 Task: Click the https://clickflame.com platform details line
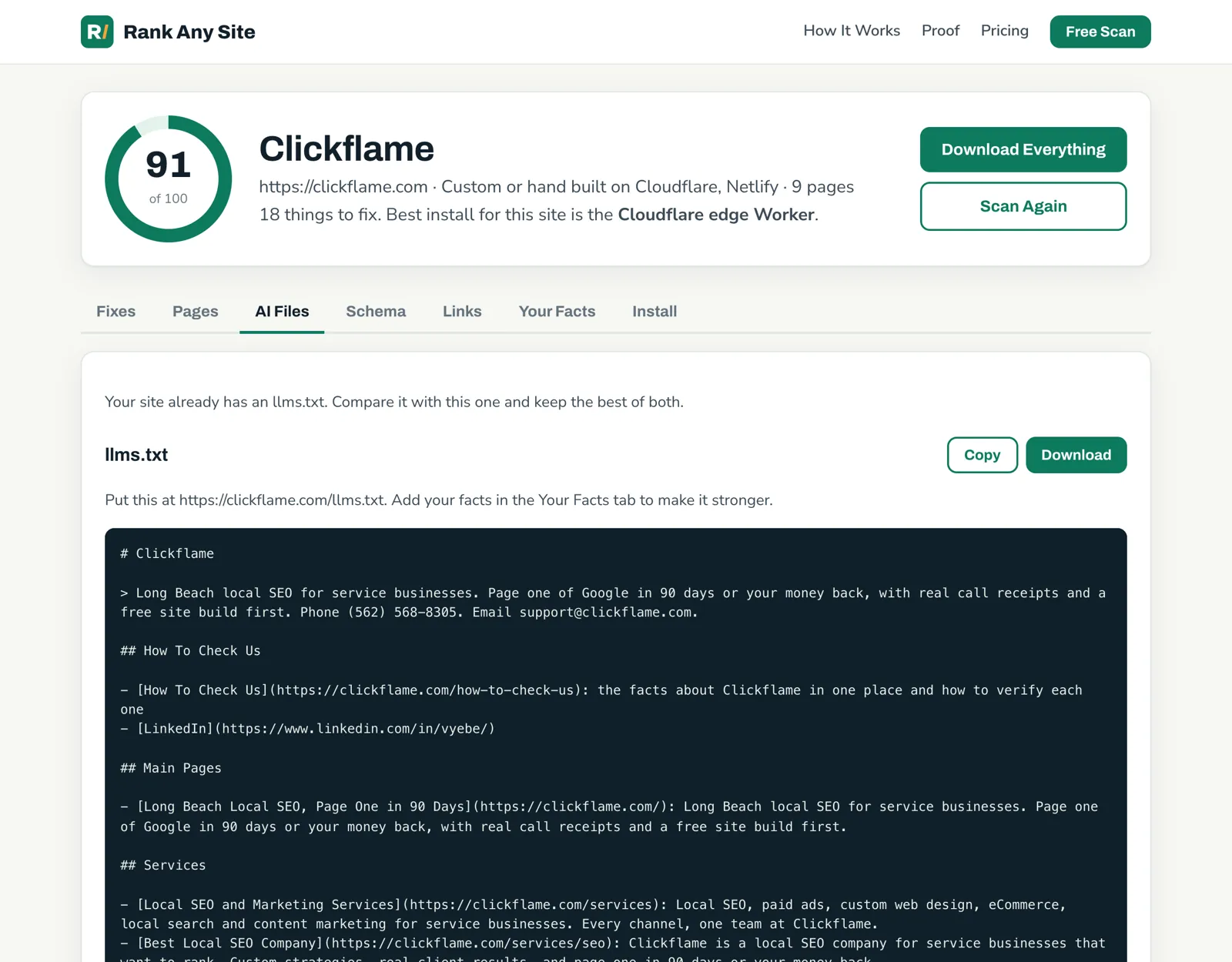(x=557, y=187)
